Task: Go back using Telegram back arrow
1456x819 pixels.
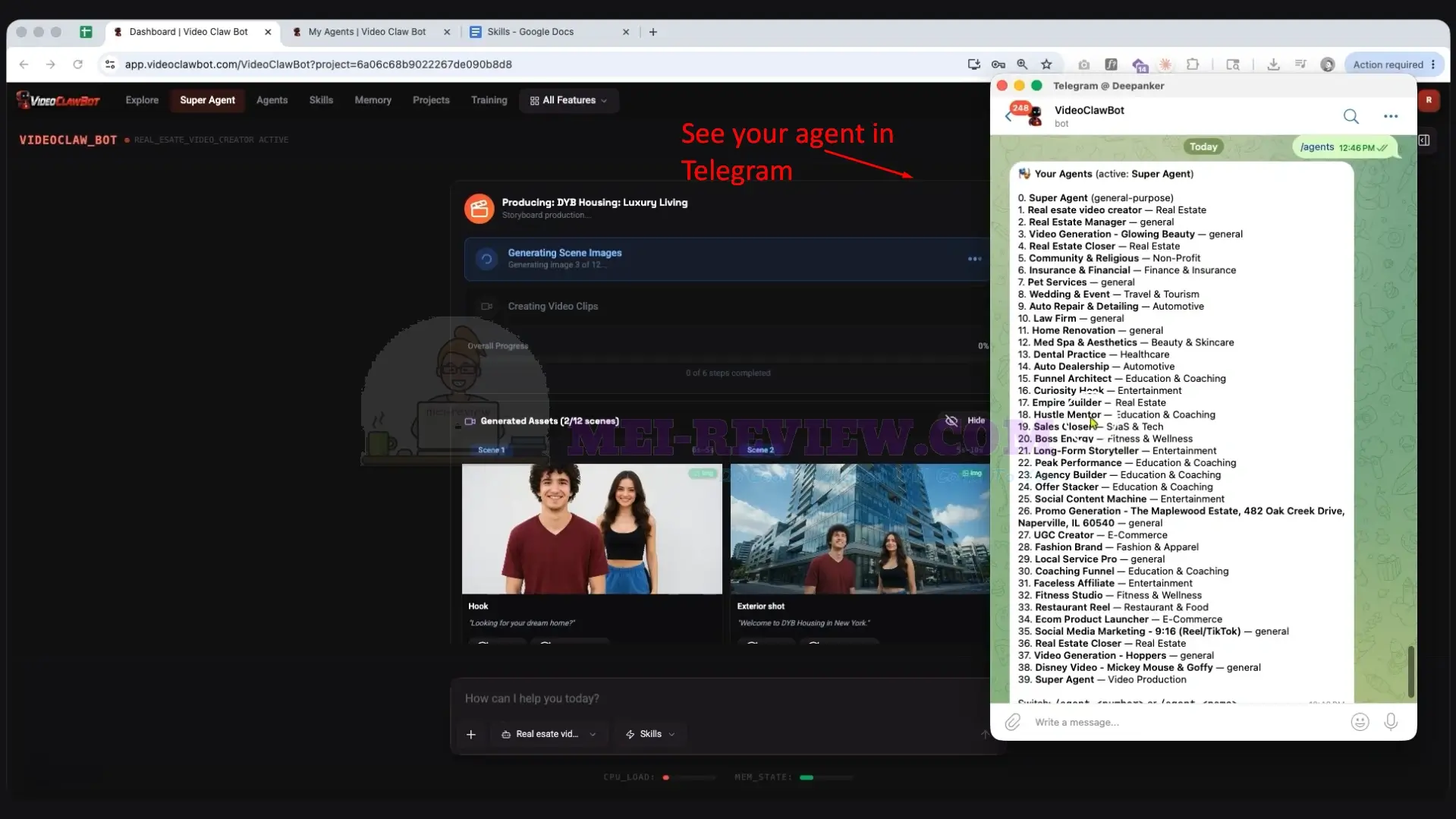Action: pyautogui.click(x=1008, y=116)
